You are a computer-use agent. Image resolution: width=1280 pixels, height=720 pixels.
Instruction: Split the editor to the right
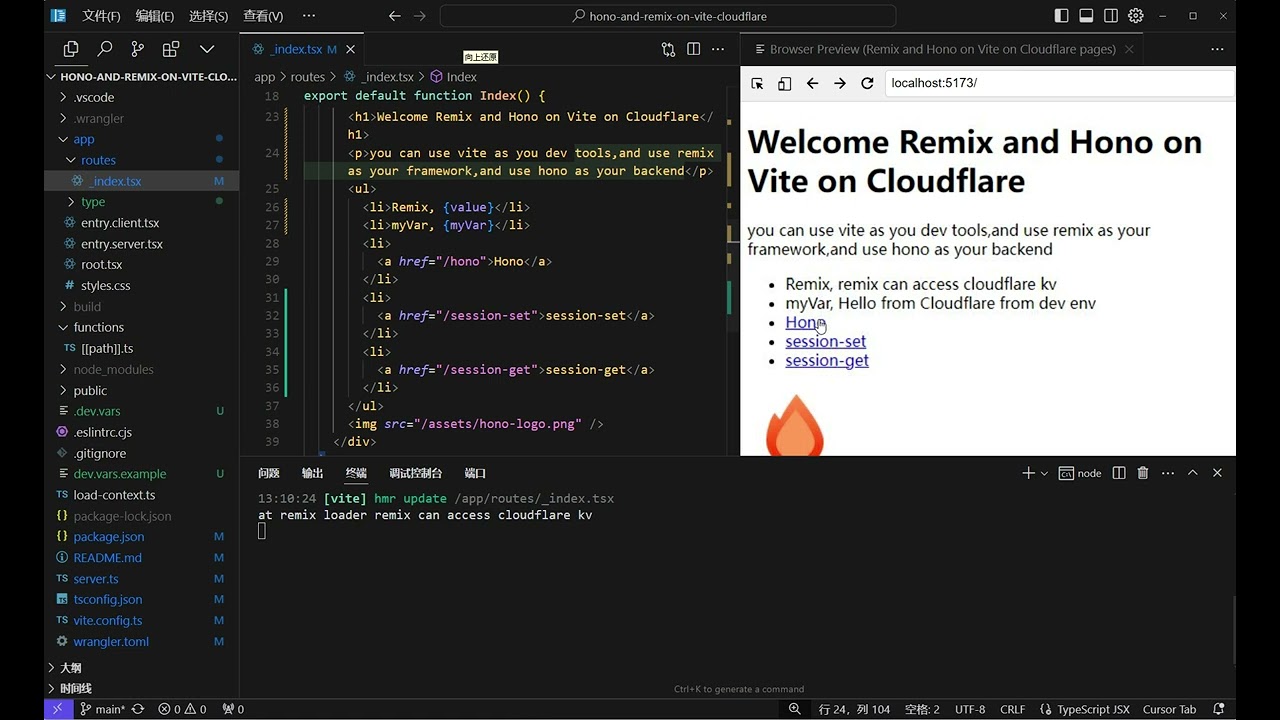(693, 49)
